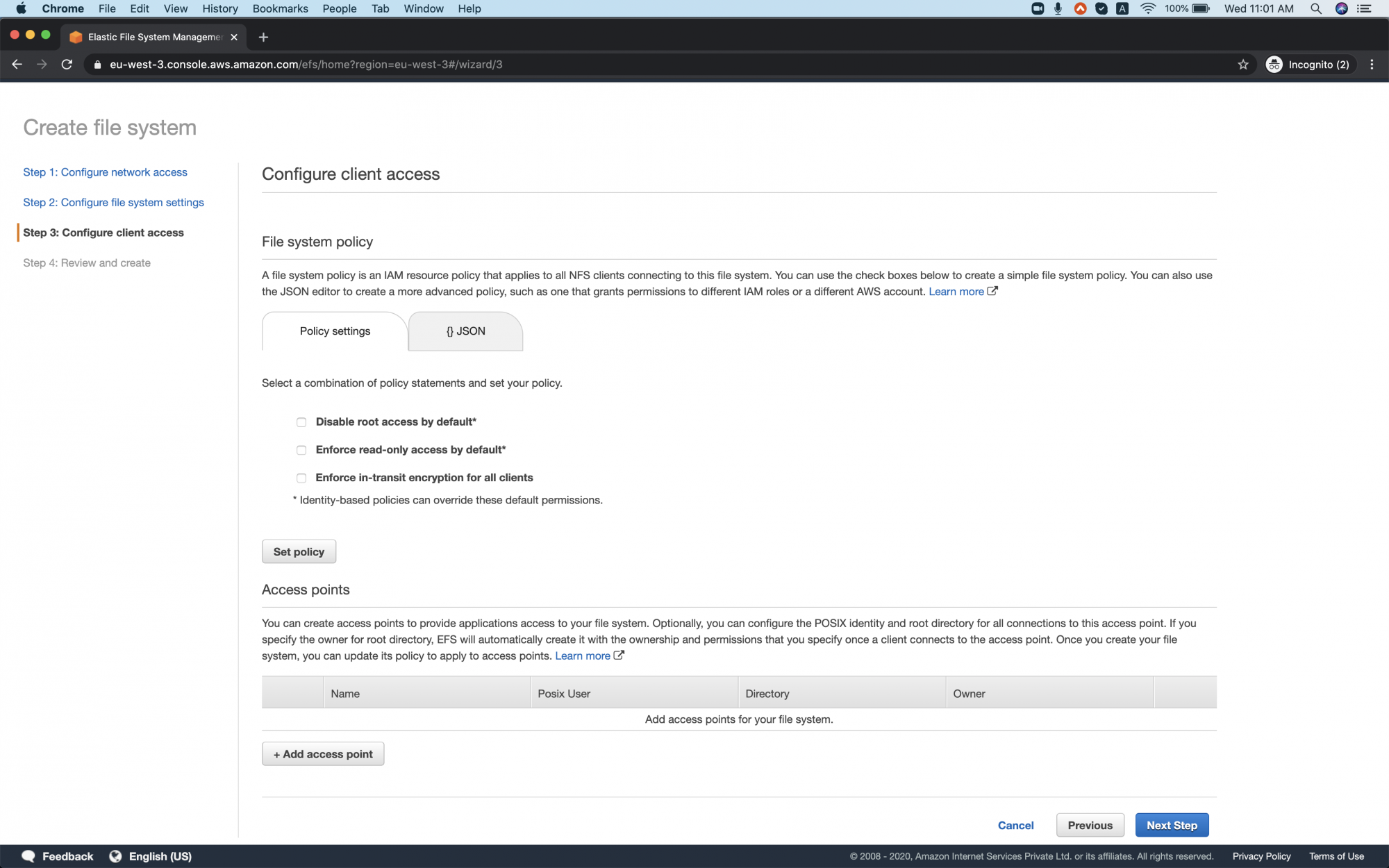Open macOS Spotlight search

click(1315, 8)
